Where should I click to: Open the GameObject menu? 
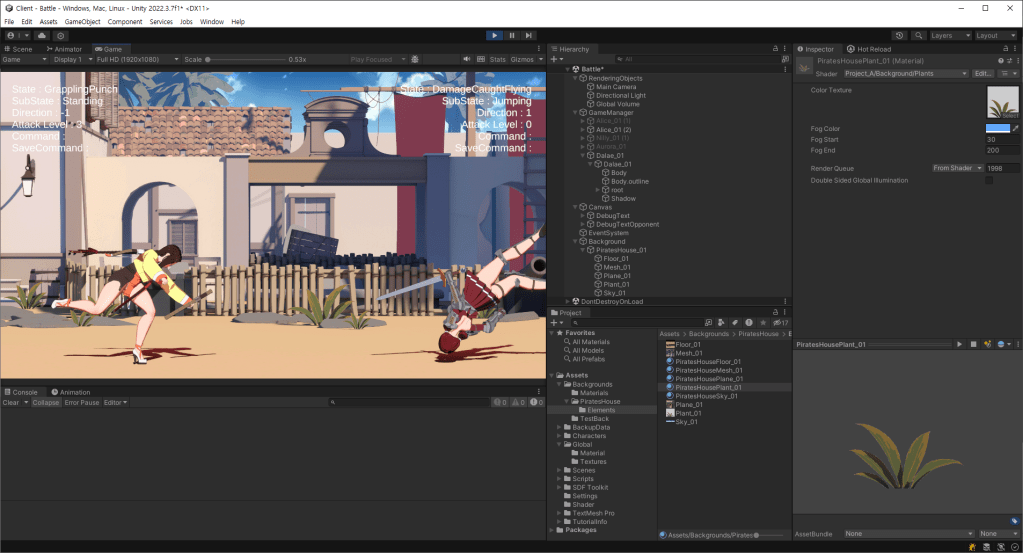tap(82, 21)
